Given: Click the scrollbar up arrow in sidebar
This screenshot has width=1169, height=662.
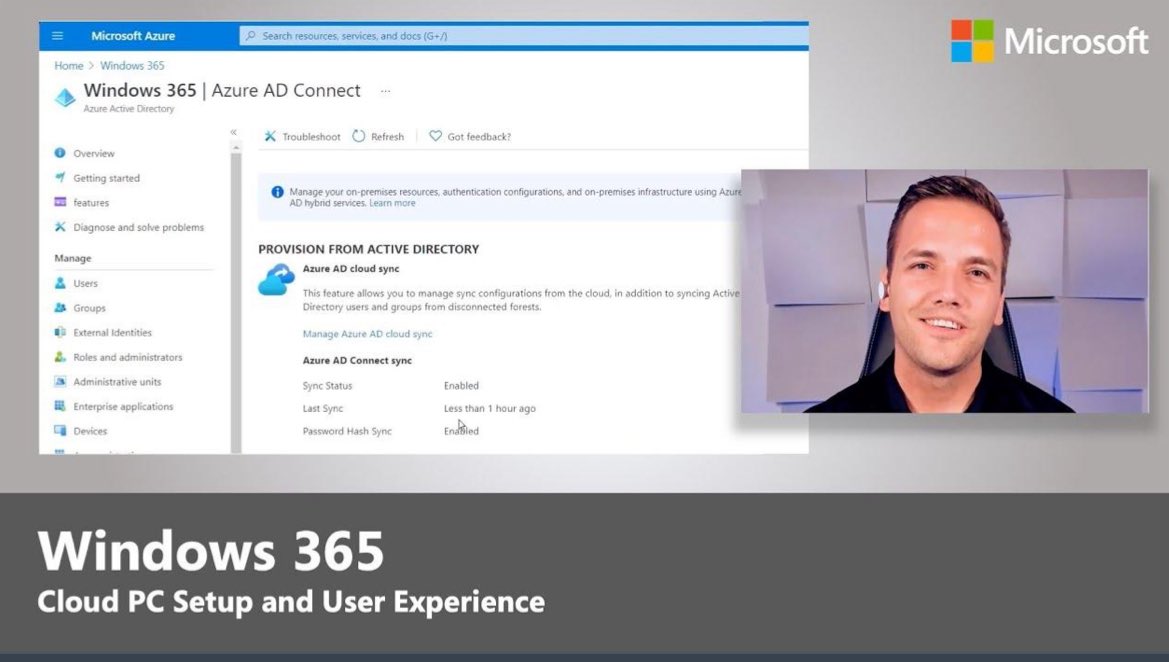Looking at the screenshot, I should point(236,148).
